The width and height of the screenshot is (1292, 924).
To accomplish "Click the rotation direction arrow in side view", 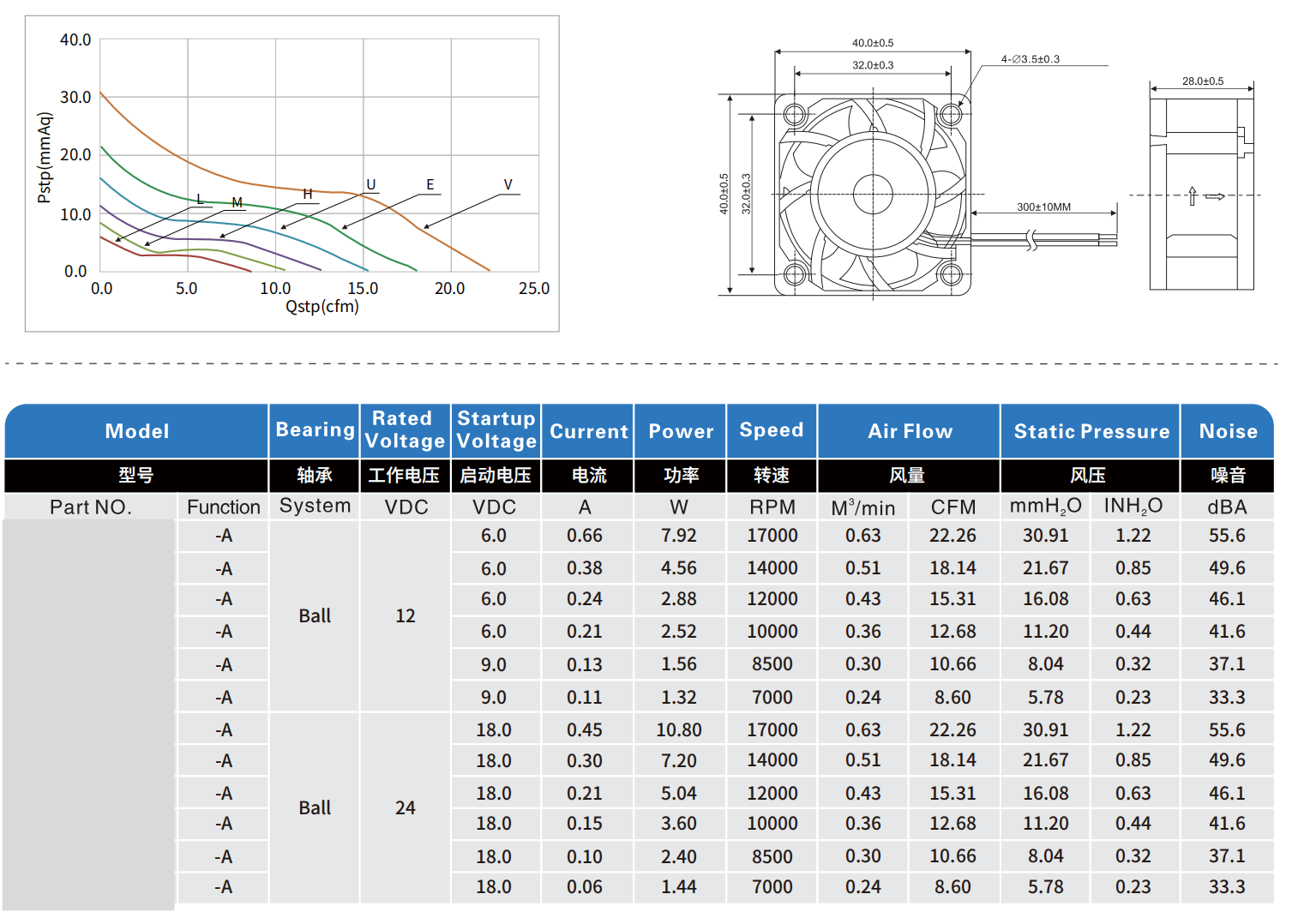I will (1192, 196).
